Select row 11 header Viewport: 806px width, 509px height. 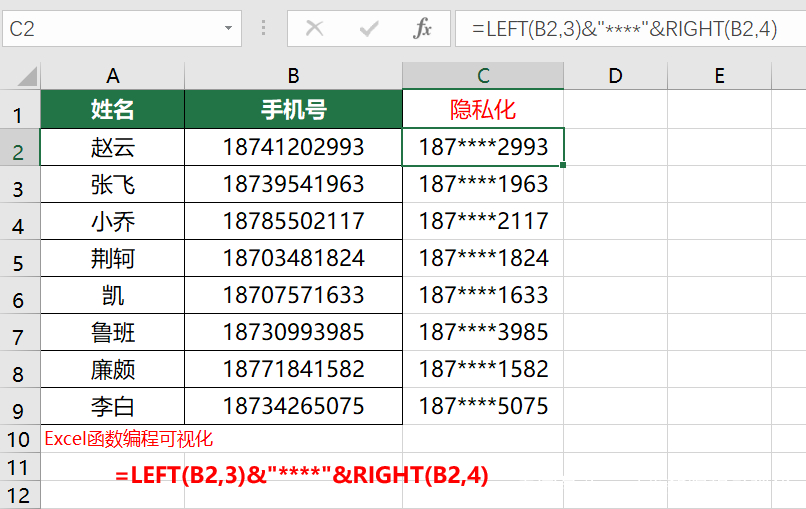point(19,467)
